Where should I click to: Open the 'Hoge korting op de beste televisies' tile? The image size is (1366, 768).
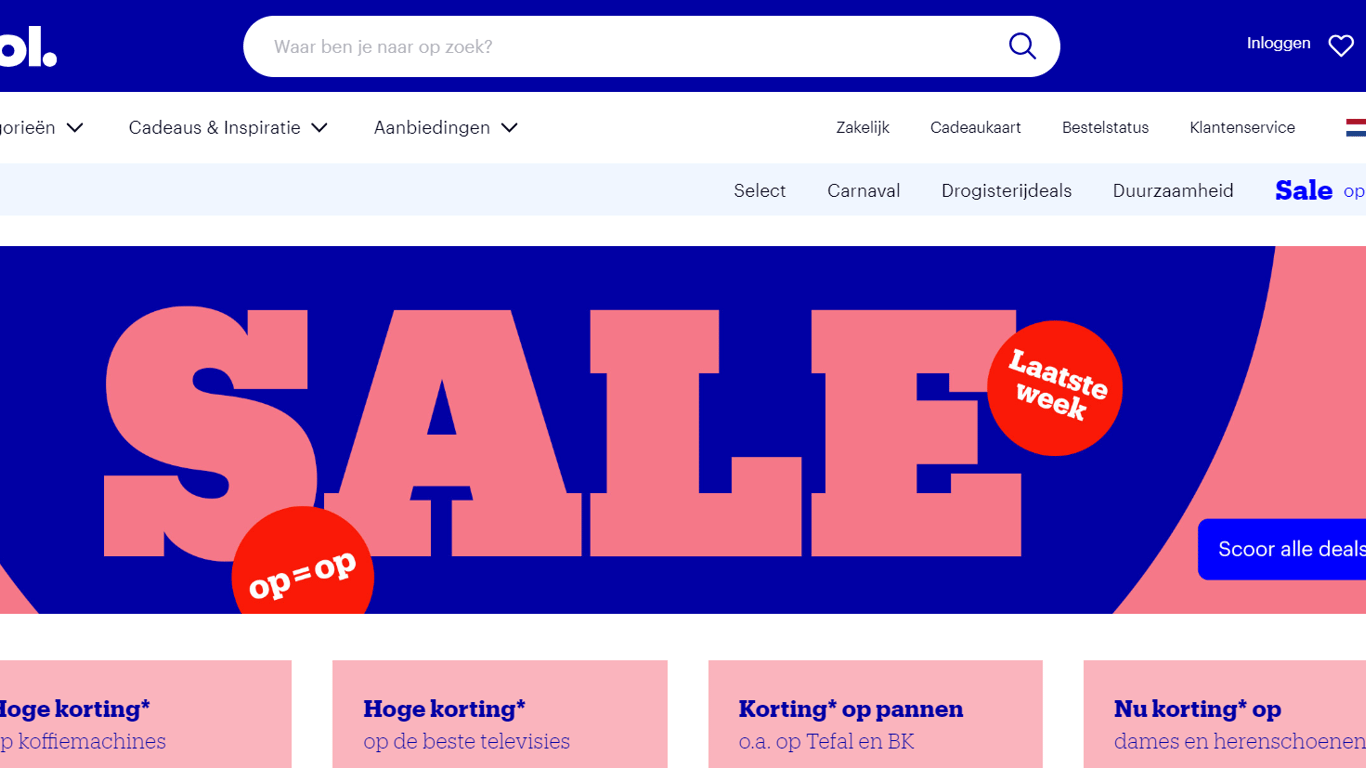coord(500,714)
